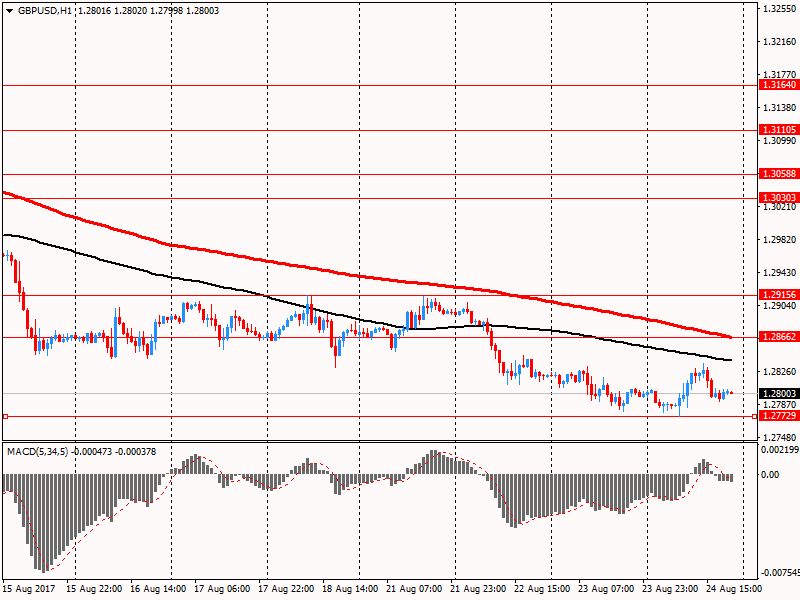Select the 1.29040 price scale value
The image size is (800, 600).
[780, 306]
